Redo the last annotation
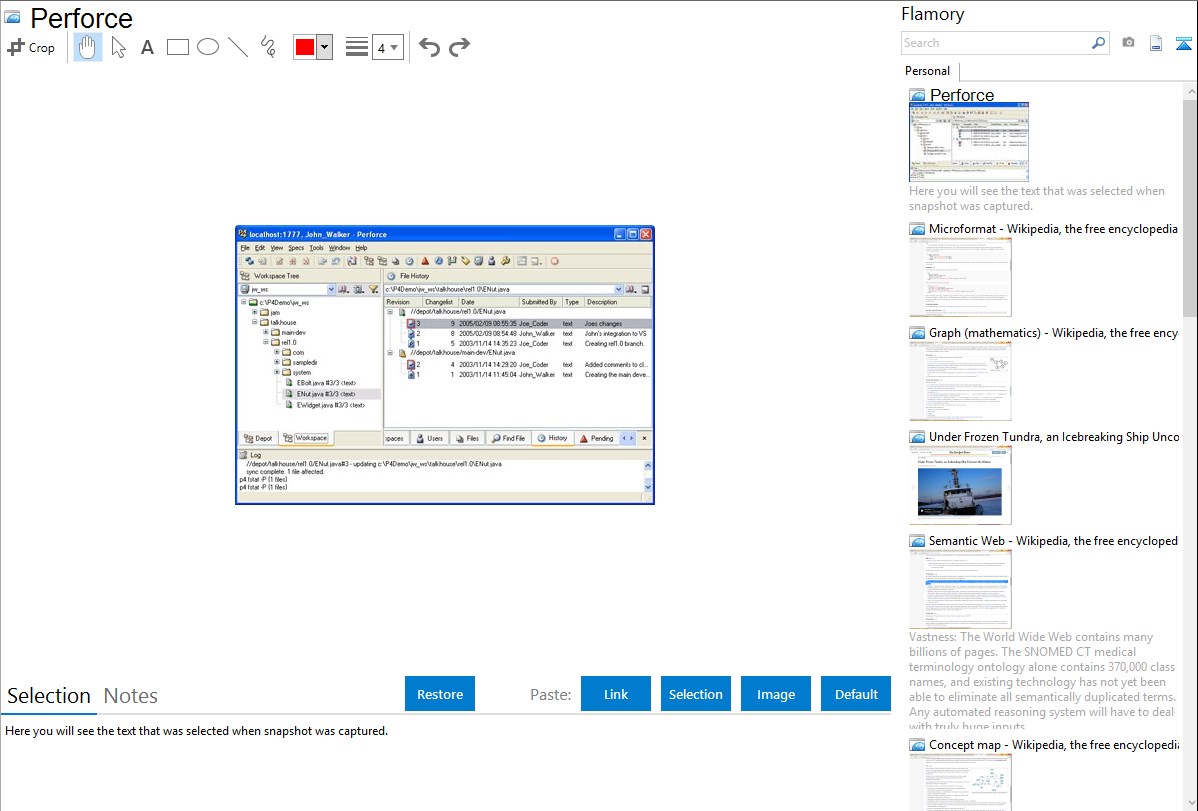The width and height of the screenshot is (1198, 811). (x=459, y=47)
